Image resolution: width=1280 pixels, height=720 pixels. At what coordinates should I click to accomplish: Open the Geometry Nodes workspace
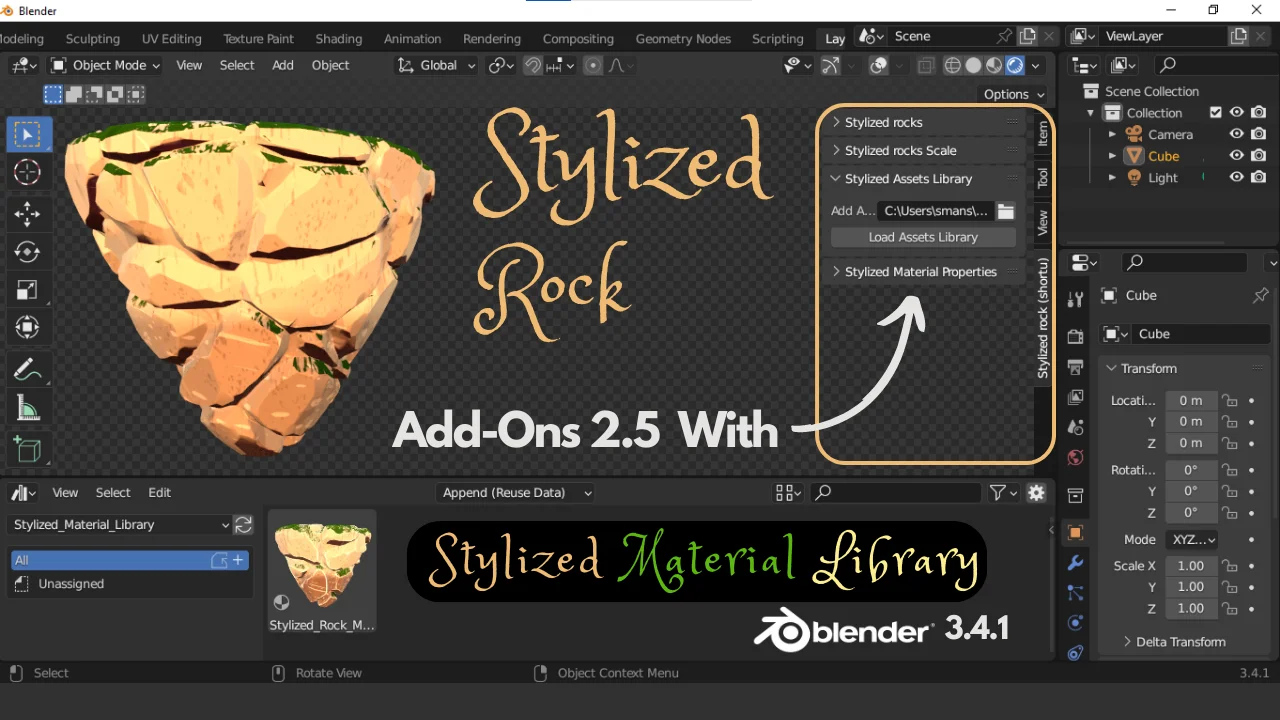click(x=683, y=38)
